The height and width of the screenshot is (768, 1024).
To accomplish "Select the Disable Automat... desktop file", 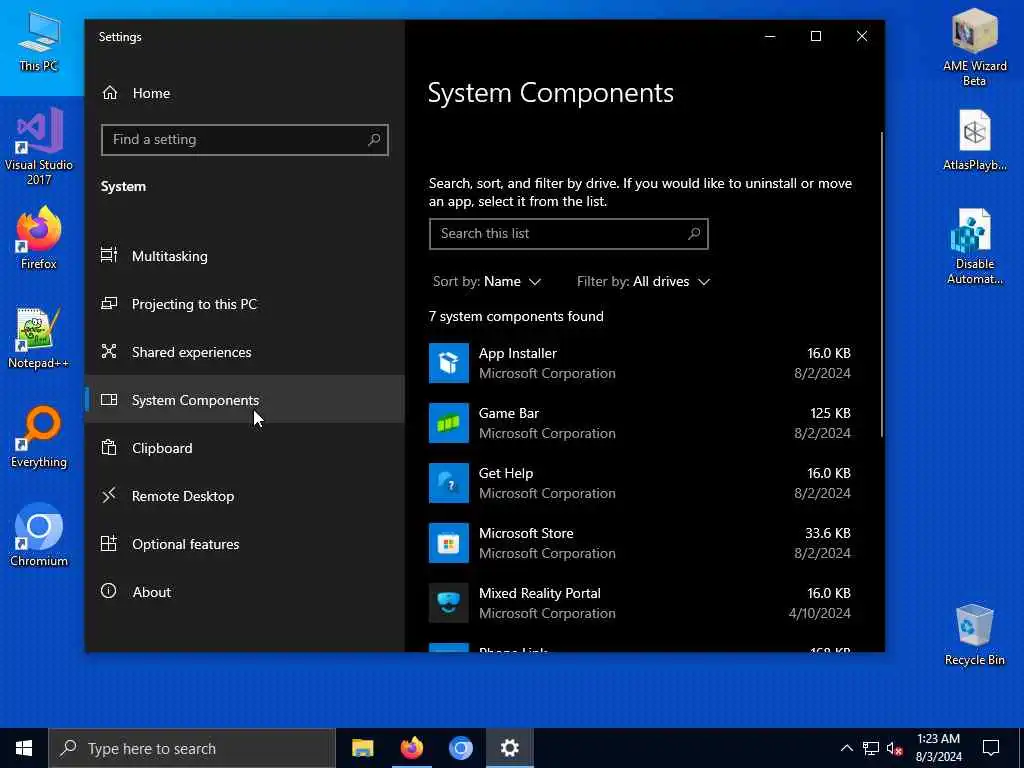I will [x=974, y=246].
